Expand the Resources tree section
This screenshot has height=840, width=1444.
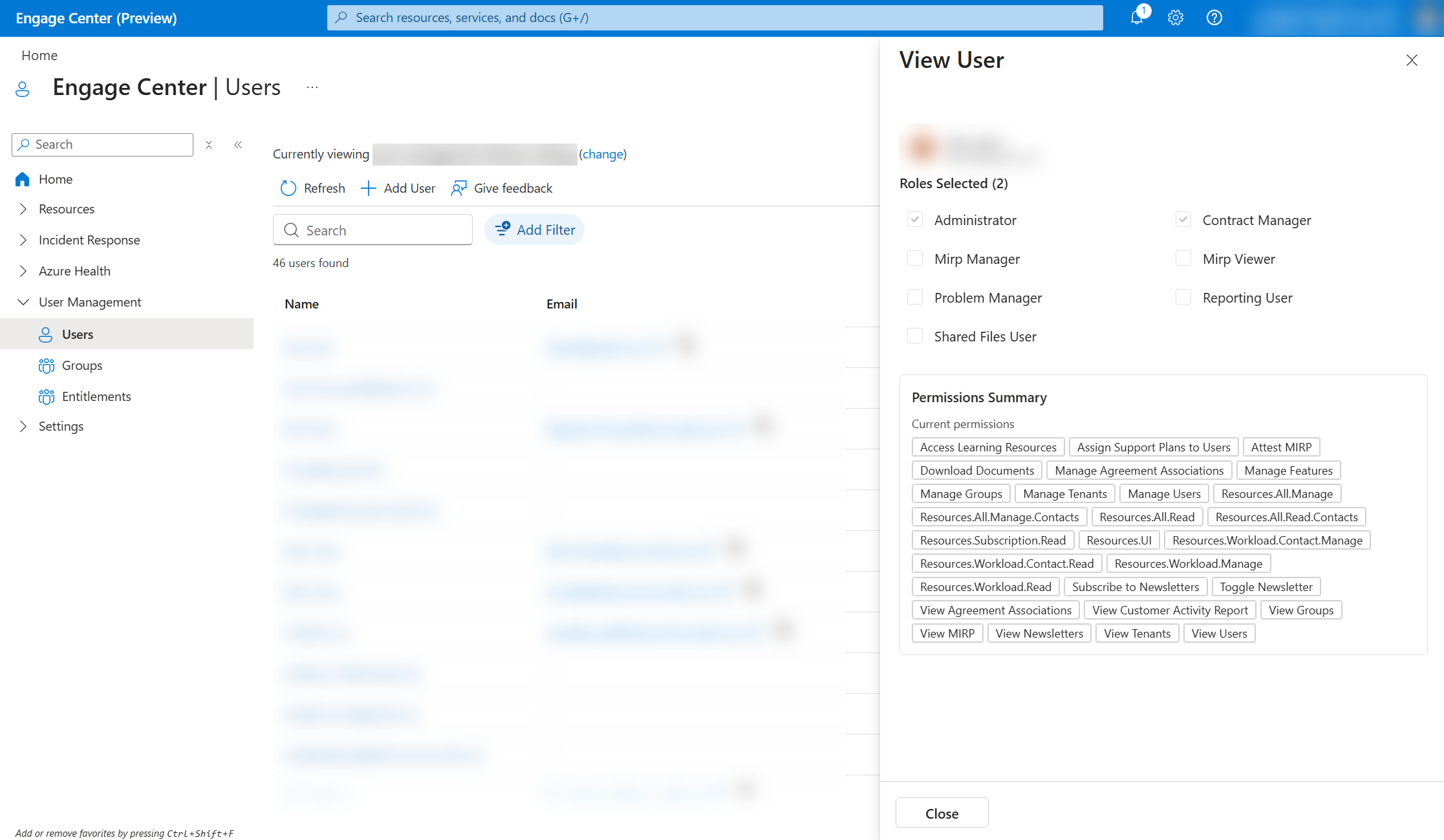click(23, 209)
